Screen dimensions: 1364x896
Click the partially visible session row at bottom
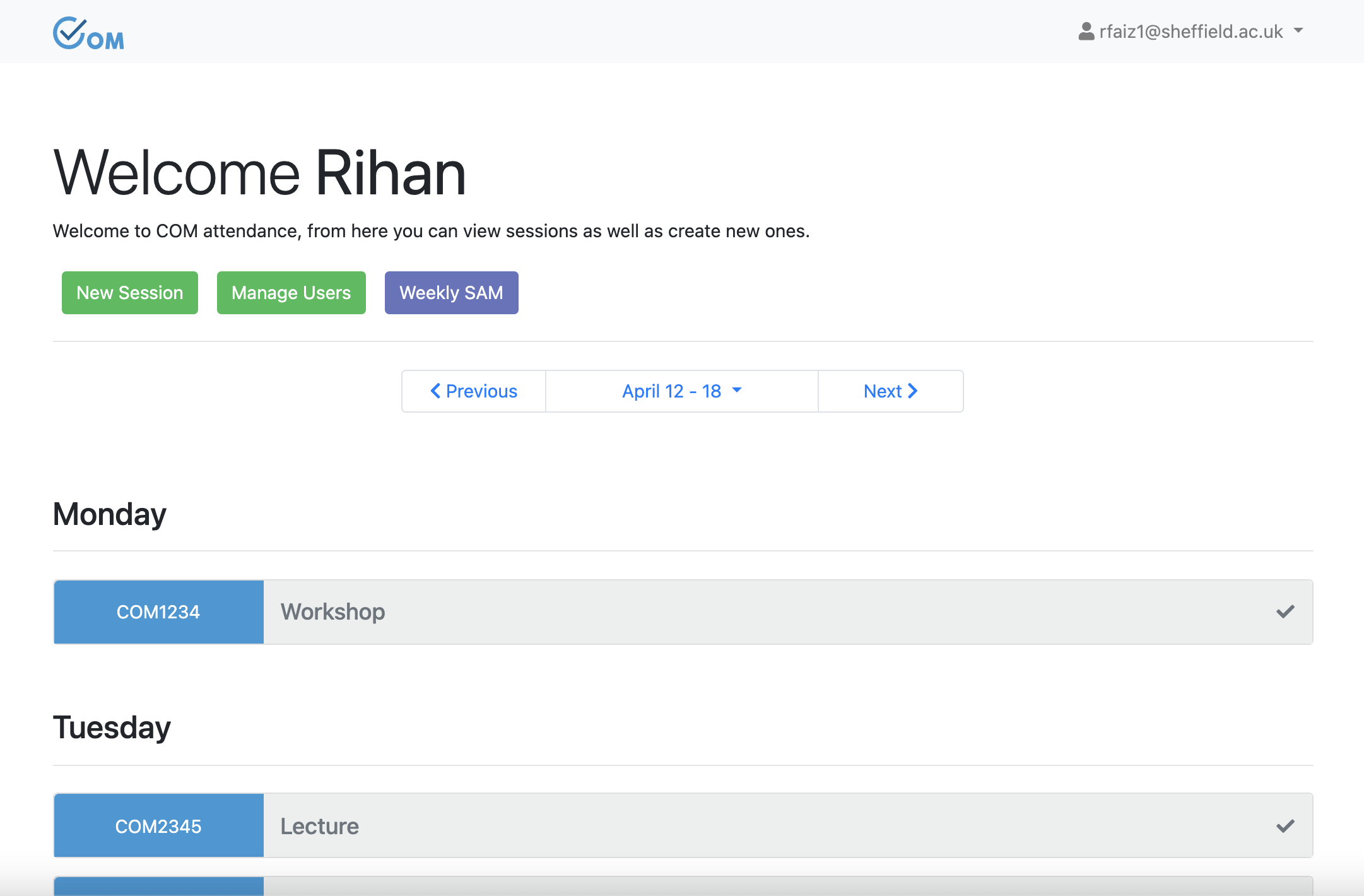[757, 886]
